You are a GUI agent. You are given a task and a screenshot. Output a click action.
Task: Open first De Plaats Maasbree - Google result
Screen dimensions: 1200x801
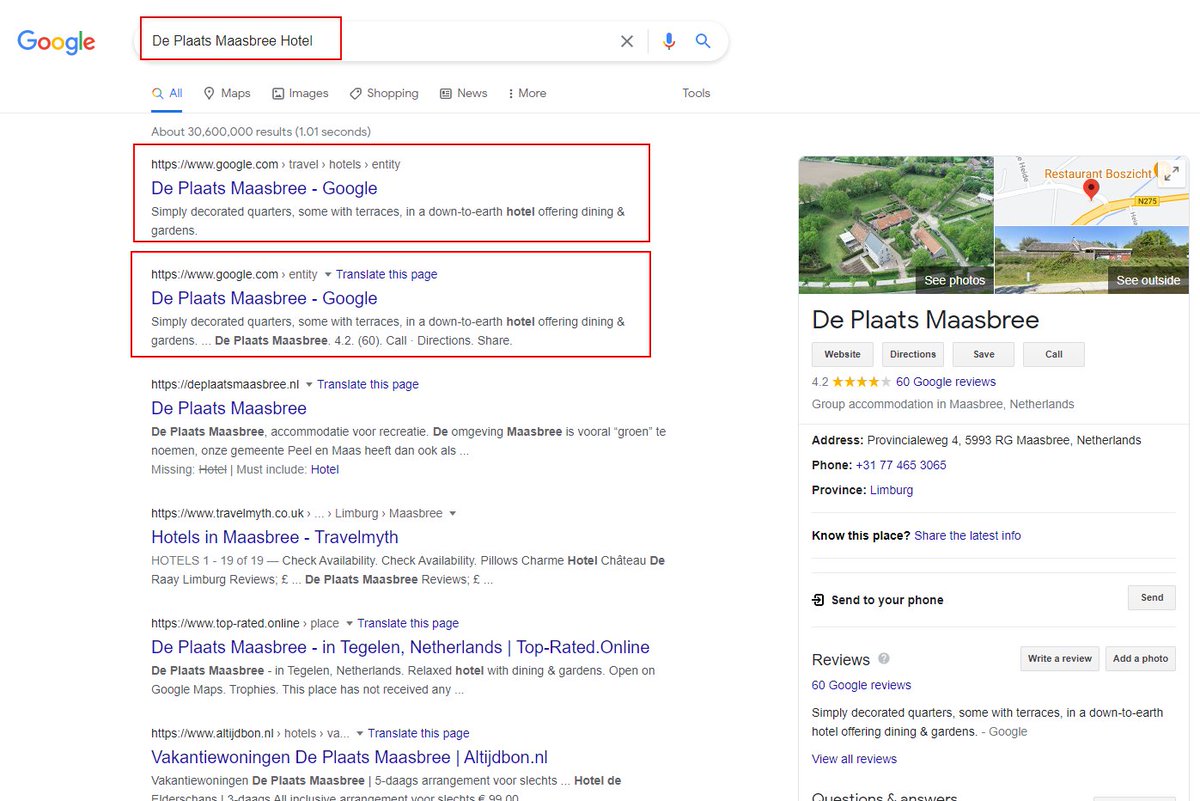click(x=264, y=188)
